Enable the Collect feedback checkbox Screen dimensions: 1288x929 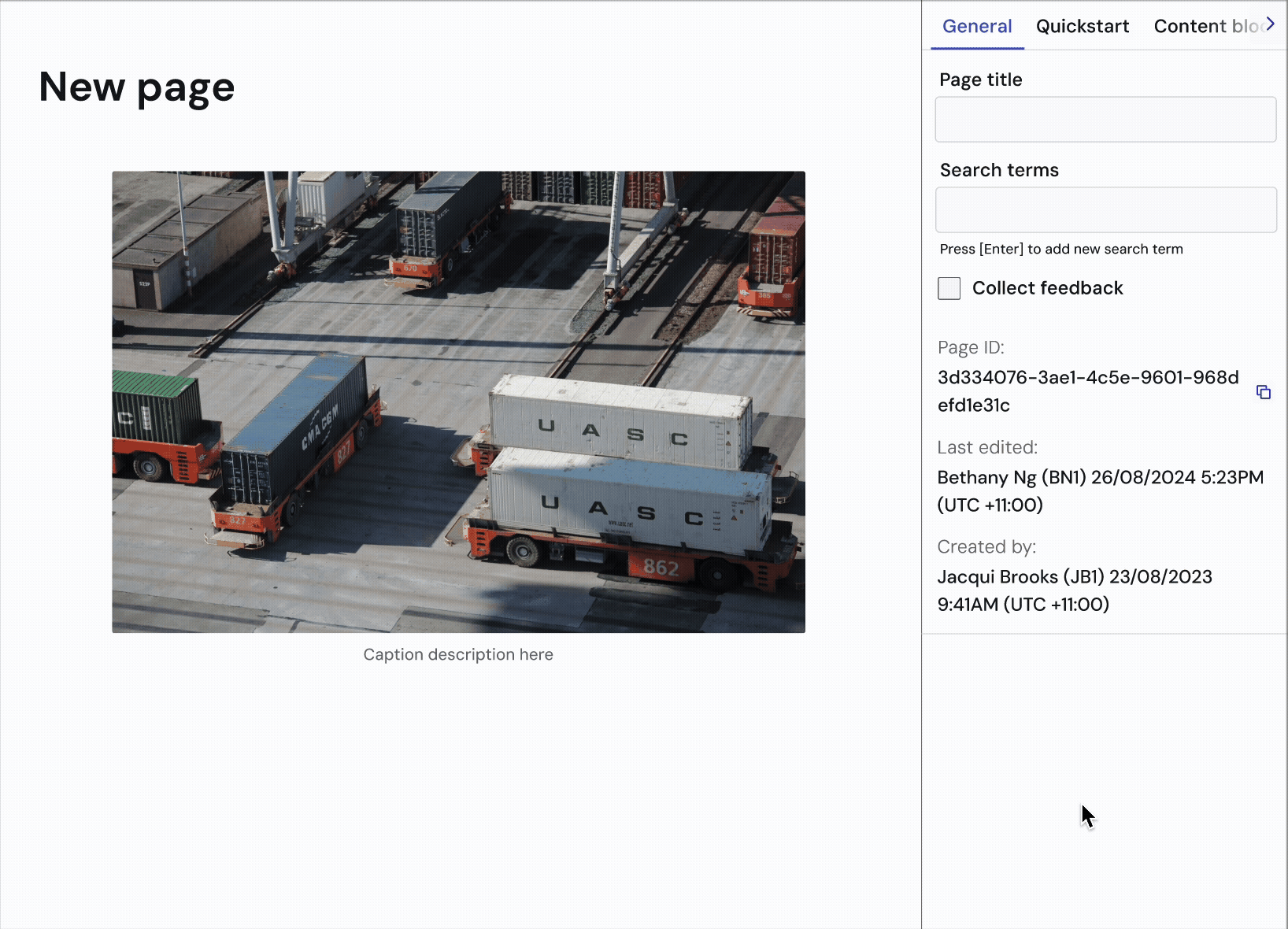[949, 288]
